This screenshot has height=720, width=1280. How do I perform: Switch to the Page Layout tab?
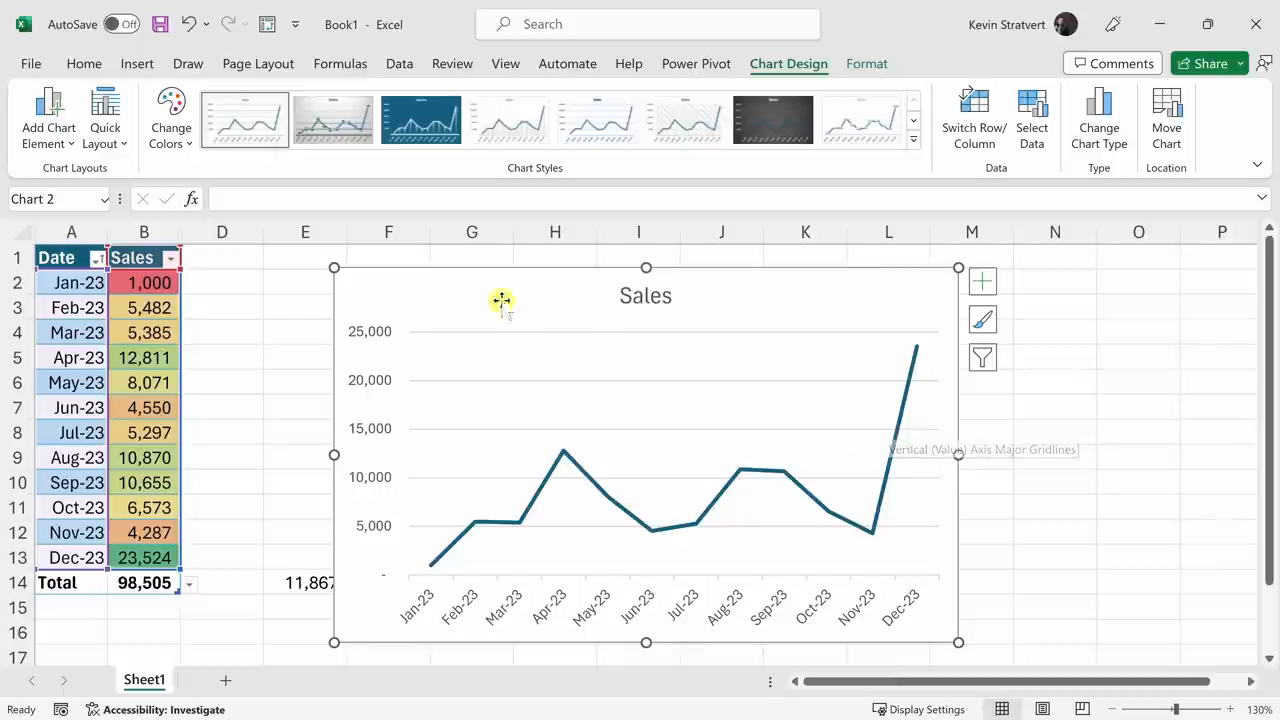pos(258,63)
